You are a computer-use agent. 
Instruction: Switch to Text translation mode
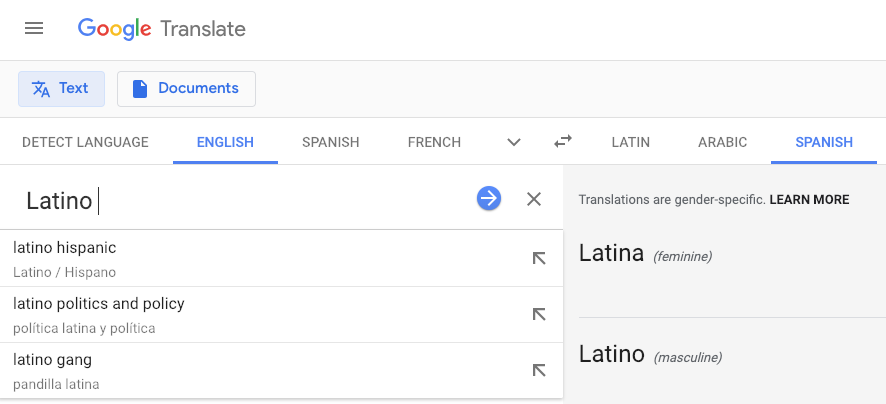[61, 88]
